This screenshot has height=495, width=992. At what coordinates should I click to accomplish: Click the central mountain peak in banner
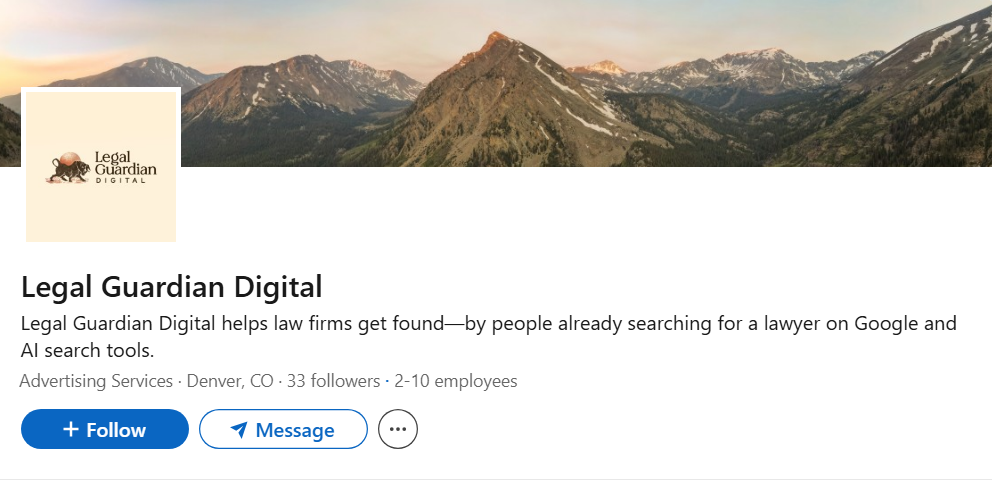pos(493,48)
